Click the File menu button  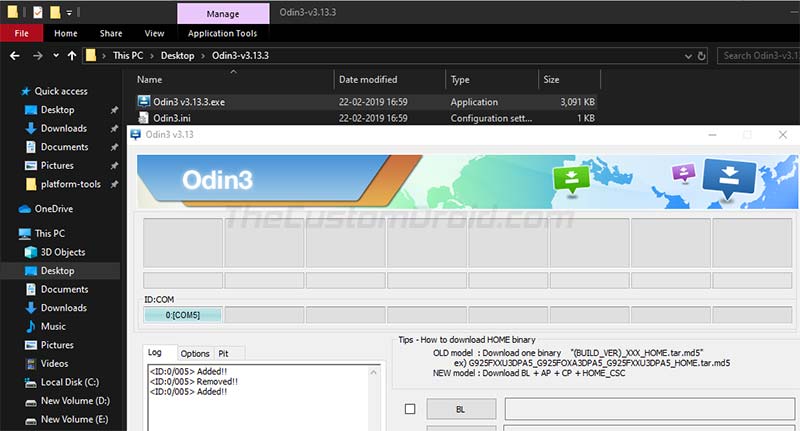tap(21, 33)
